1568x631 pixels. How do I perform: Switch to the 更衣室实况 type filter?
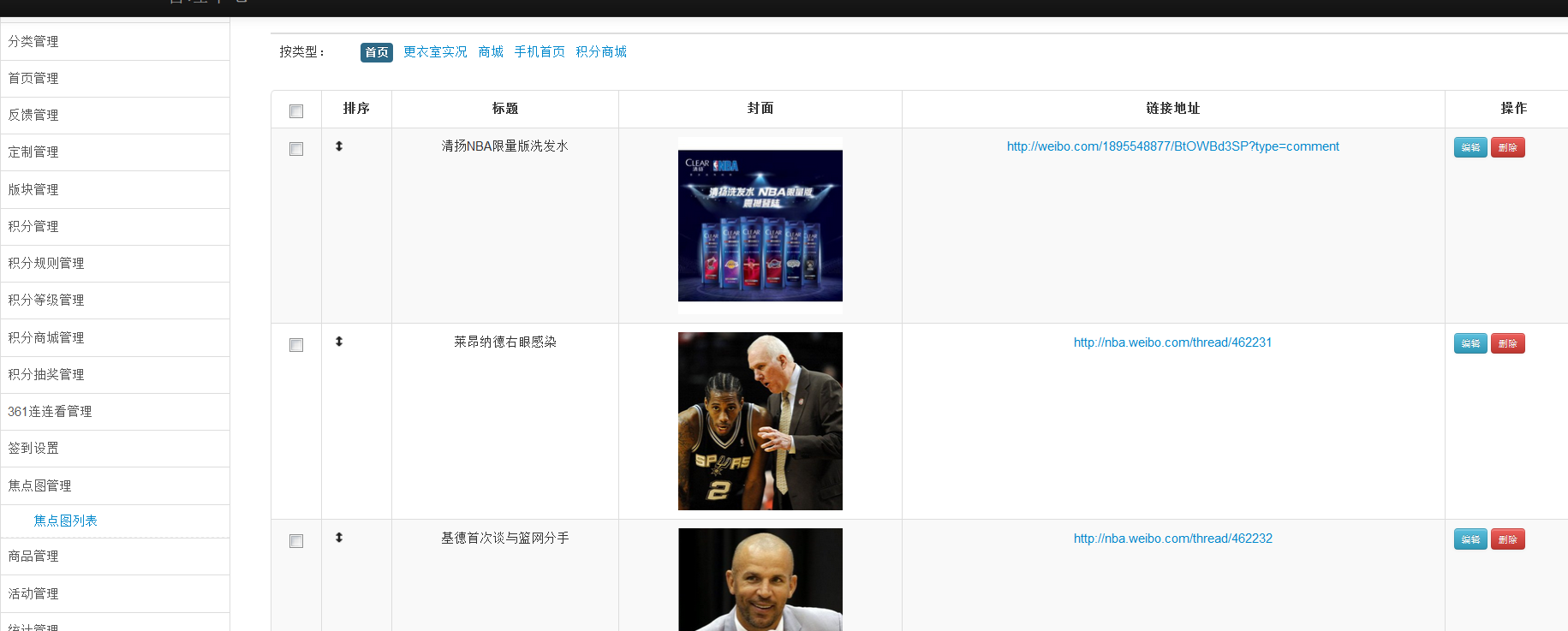coord(435,52)
